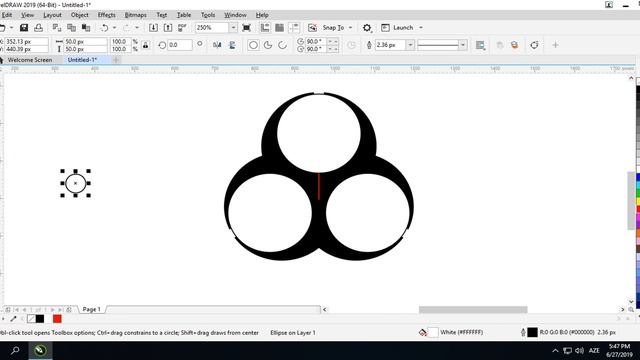640x360 pixels.
Task: Expand the Undo history dropdown arrow
Action: click(114, 28)
